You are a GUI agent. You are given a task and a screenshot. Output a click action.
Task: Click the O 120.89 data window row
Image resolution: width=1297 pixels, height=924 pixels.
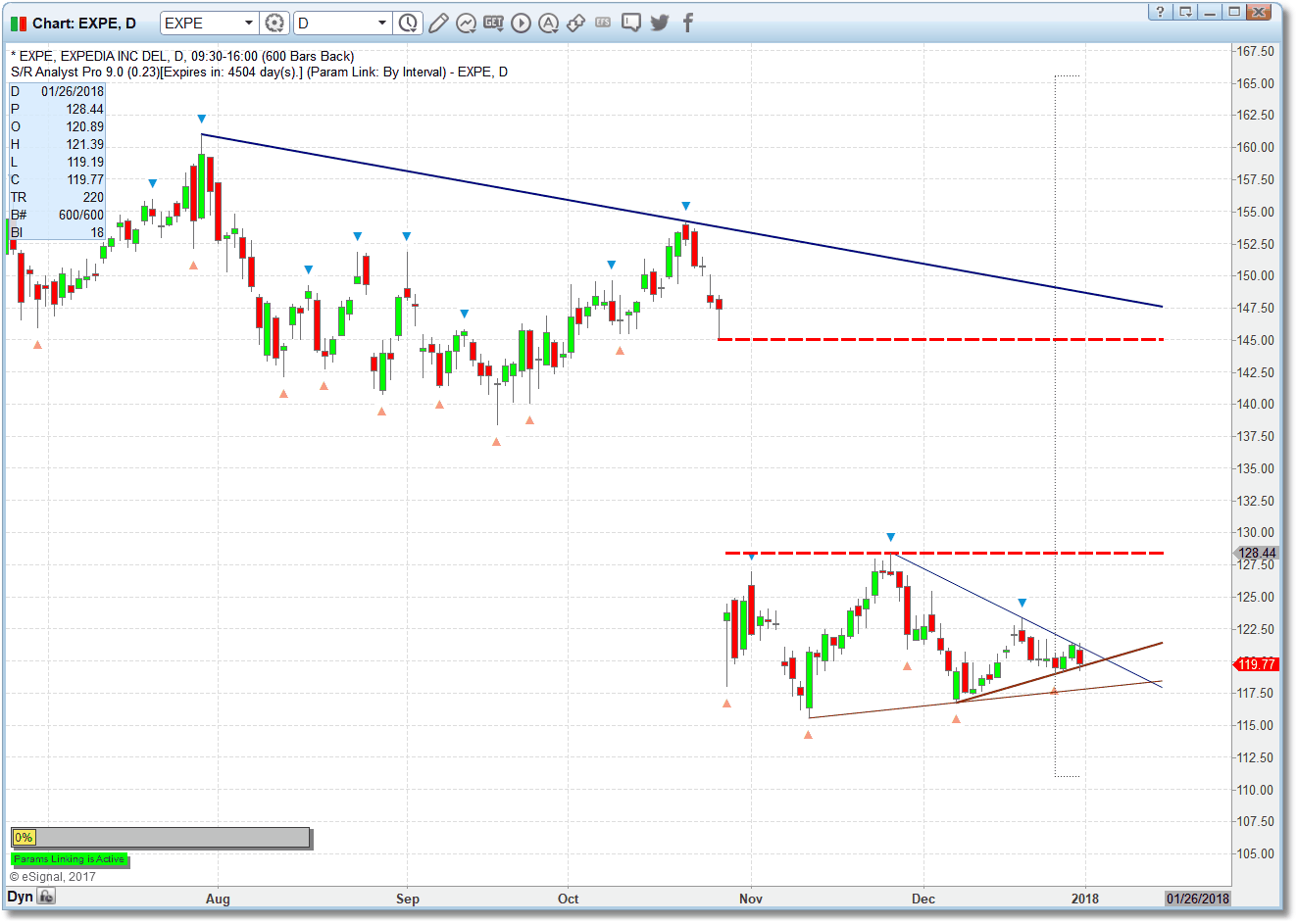[57, 126]
